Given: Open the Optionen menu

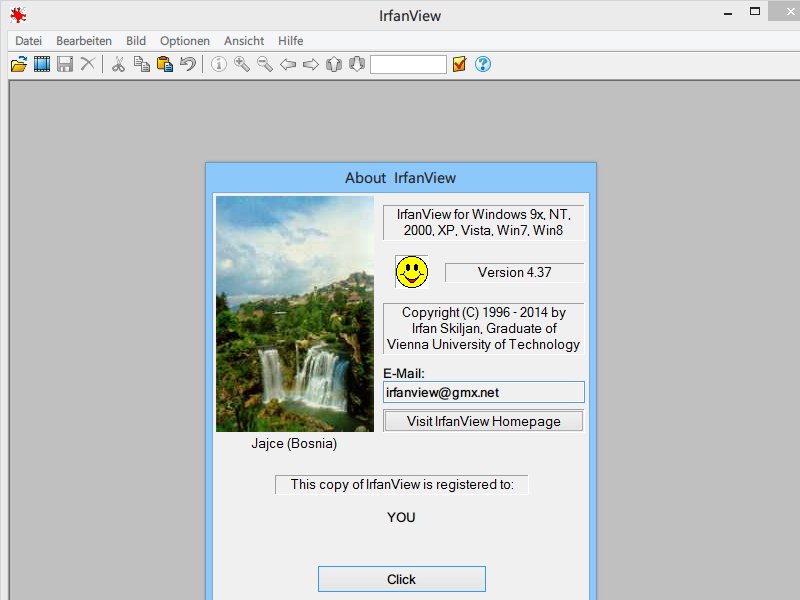Looking at the screenshot, I should 185,41.
